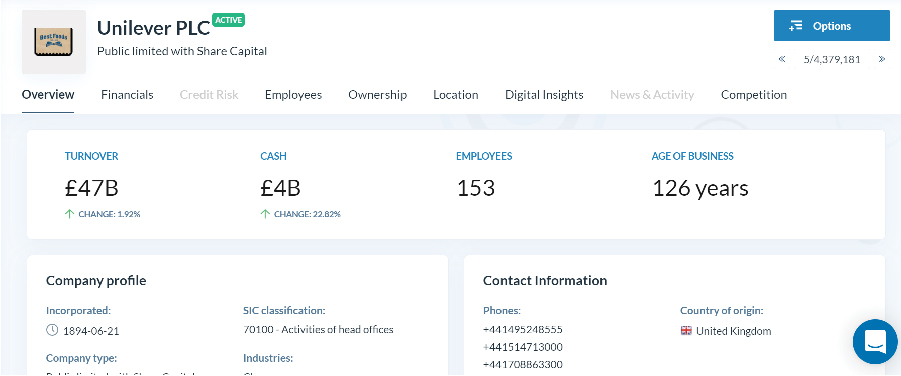Click the phone number ending 8555
The image size is (901, 376).
(x=523, y=329)
